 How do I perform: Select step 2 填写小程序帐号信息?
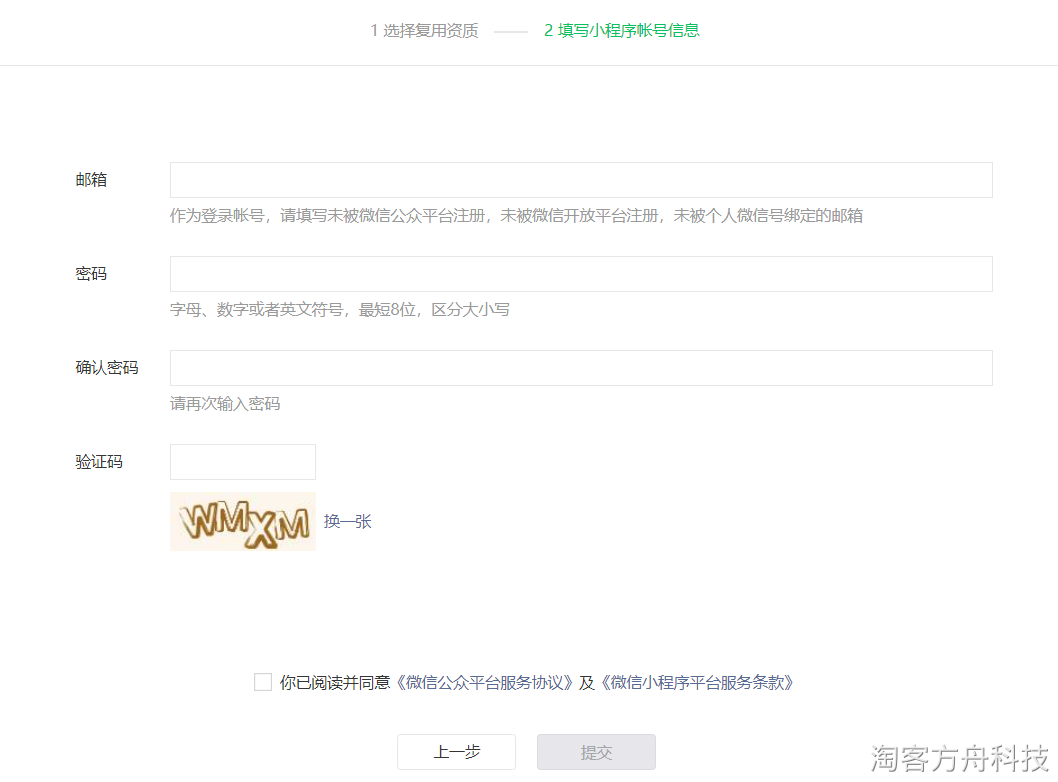[x=621, y=30]
